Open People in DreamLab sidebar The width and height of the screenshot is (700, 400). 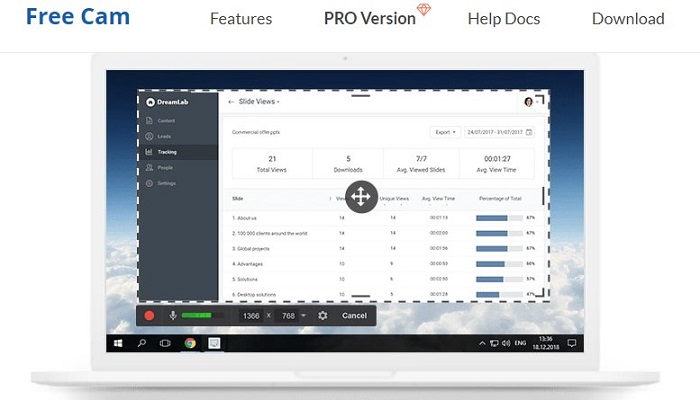tap(165, 167)
